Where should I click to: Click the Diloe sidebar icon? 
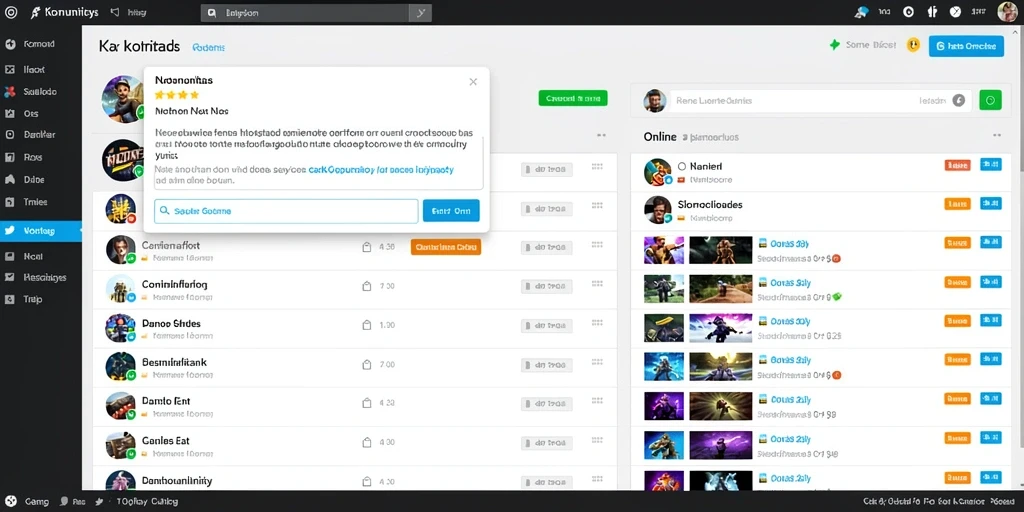(x=10, y=180)
